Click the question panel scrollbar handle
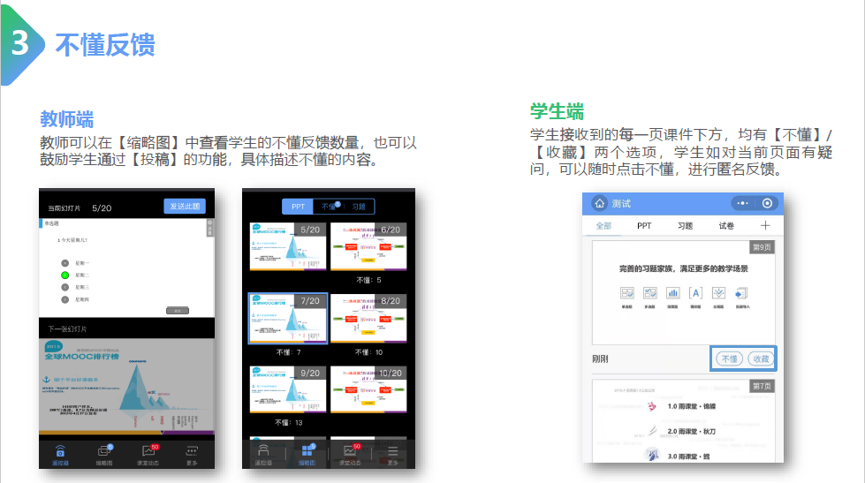The height and width of the screenshot is (483, 865). click(x=210, y=228)
